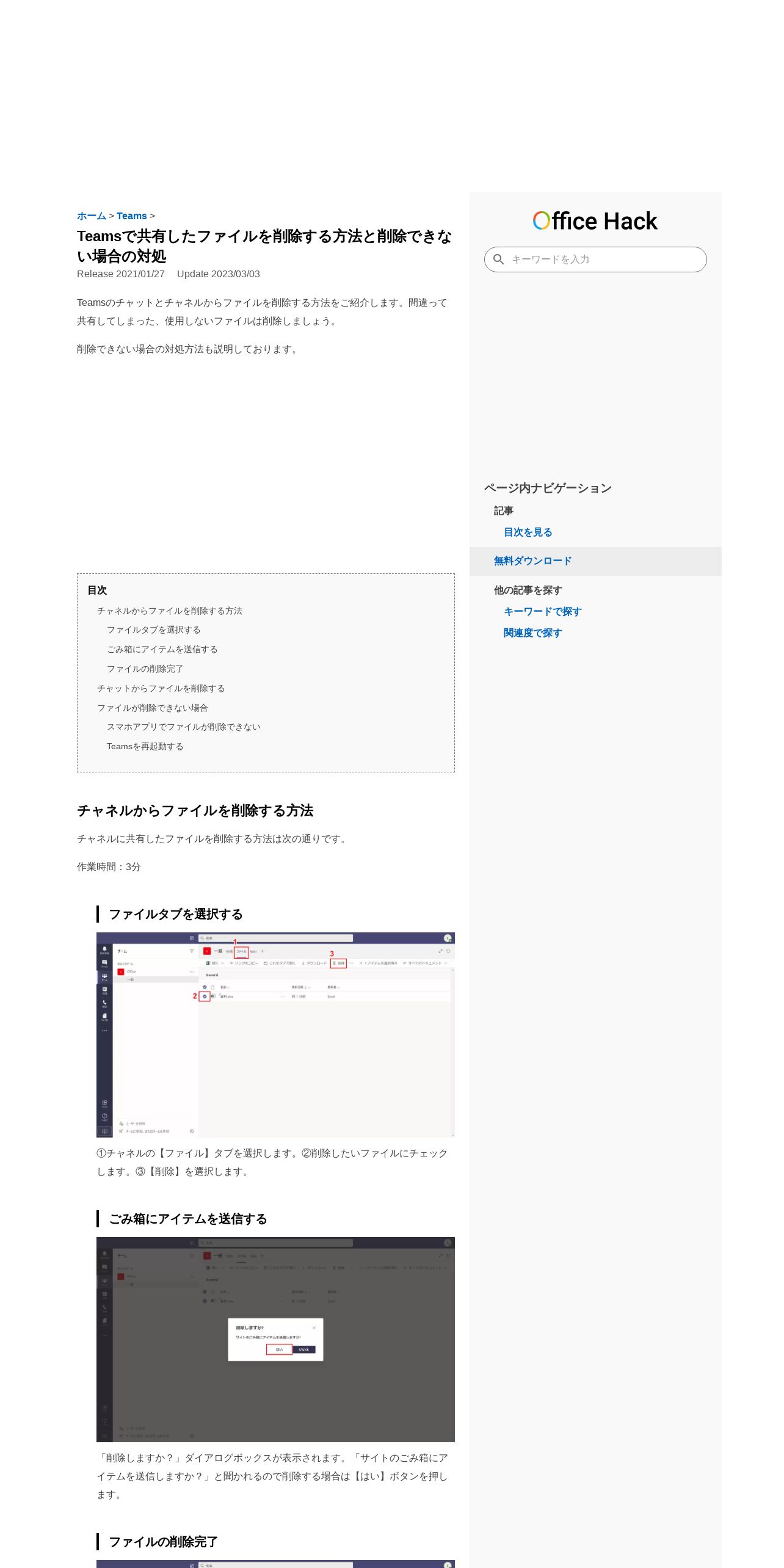Viewport: 784px width, 1568px height.
Task: Click the ページ内ナビゲーション heading
Action: point(548,488)
